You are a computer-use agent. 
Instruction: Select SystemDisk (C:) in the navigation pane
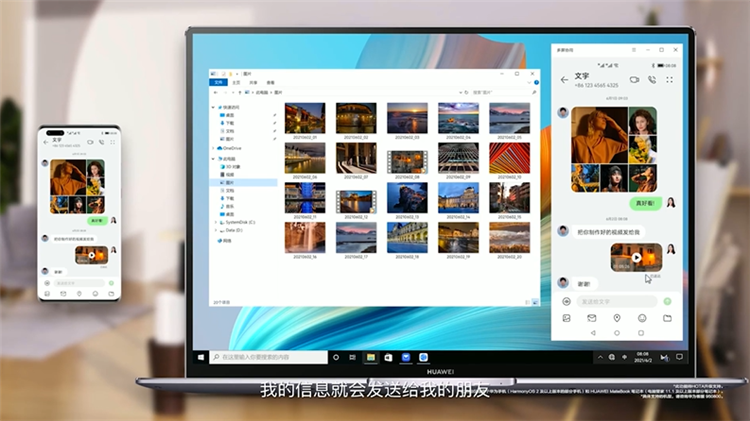tap(238, 222)
